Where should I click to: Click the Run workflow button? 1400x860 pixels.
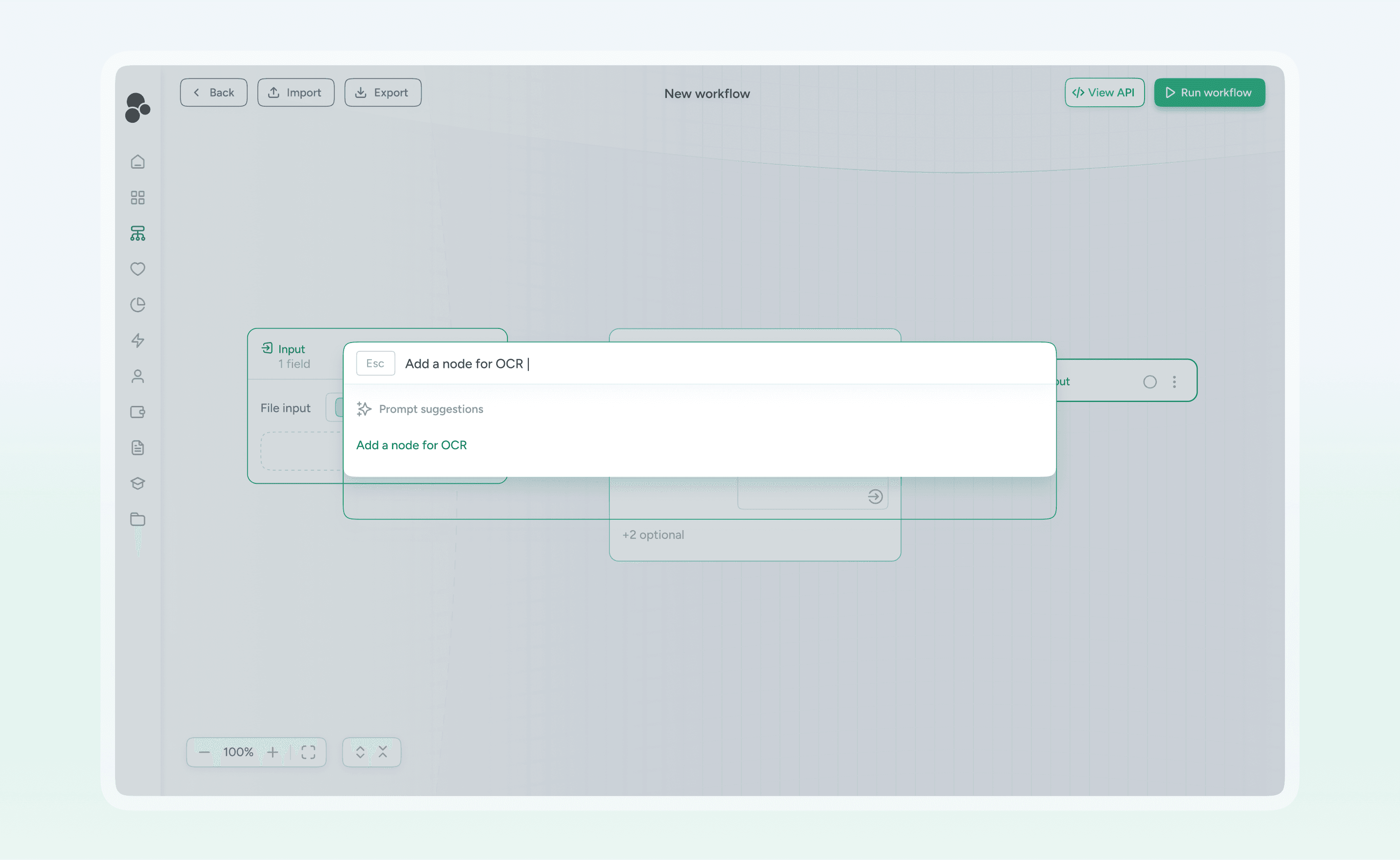click(1209, 93)
